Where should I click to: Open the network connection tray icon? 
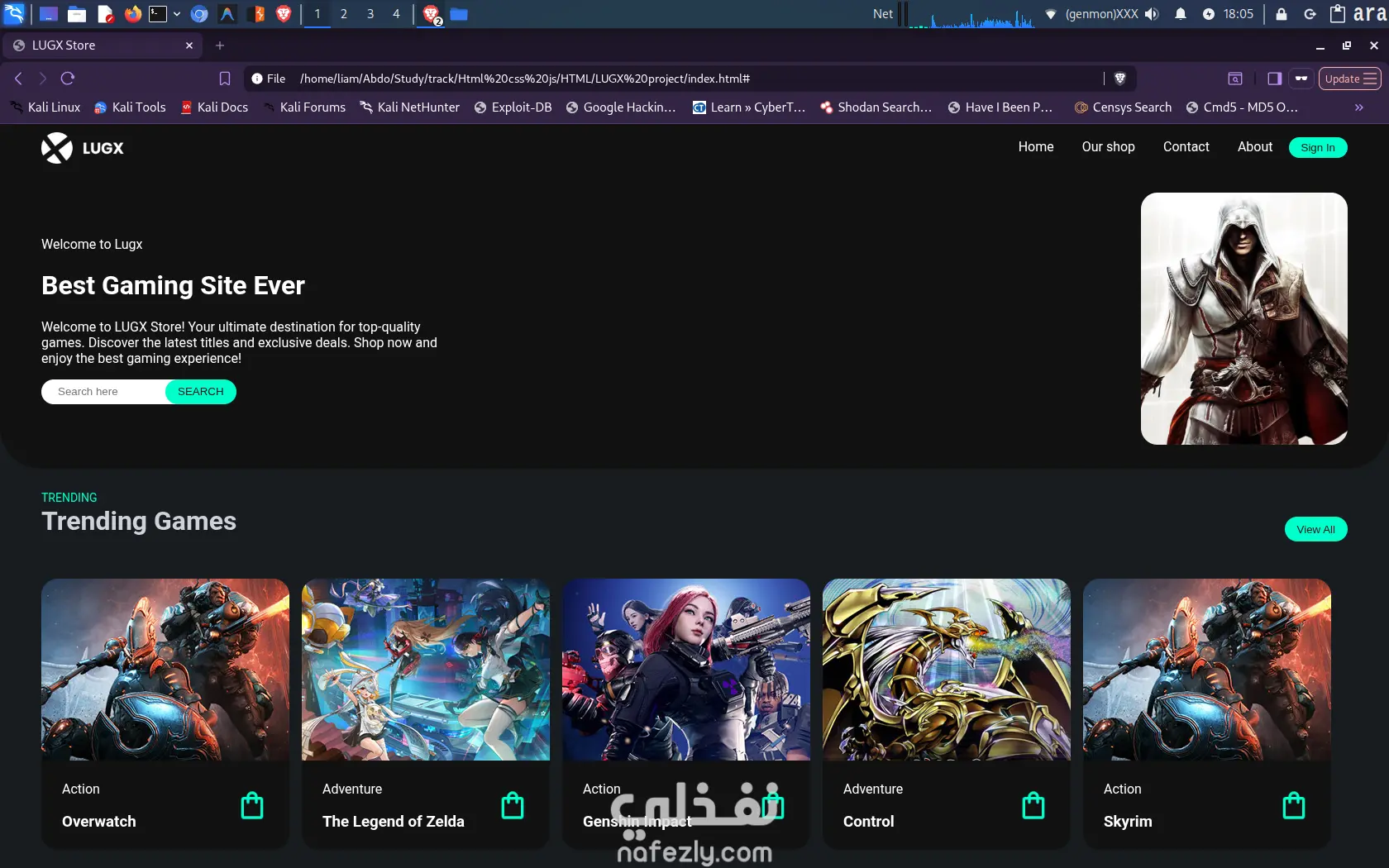(1051, 14)
